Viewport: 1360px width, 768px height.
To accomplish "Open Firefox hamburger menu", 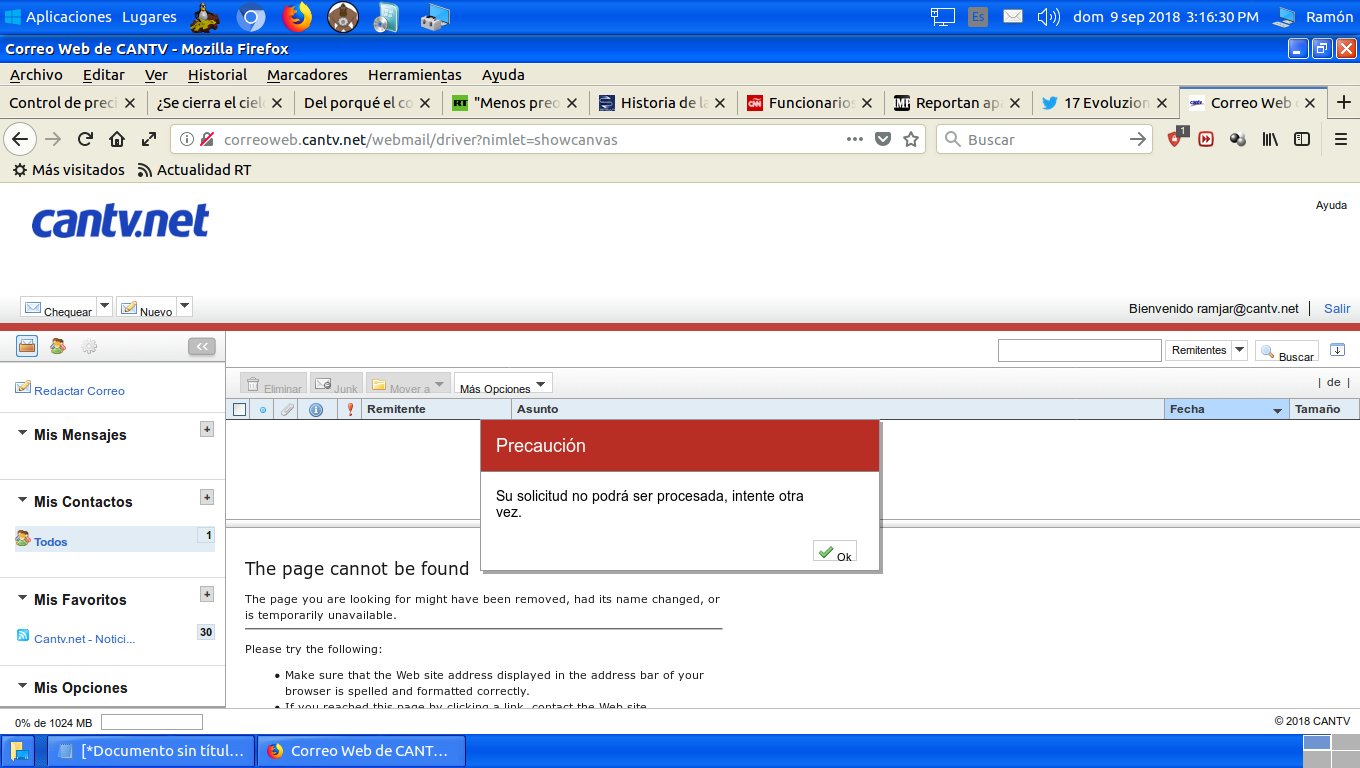I will point(1341,139).
